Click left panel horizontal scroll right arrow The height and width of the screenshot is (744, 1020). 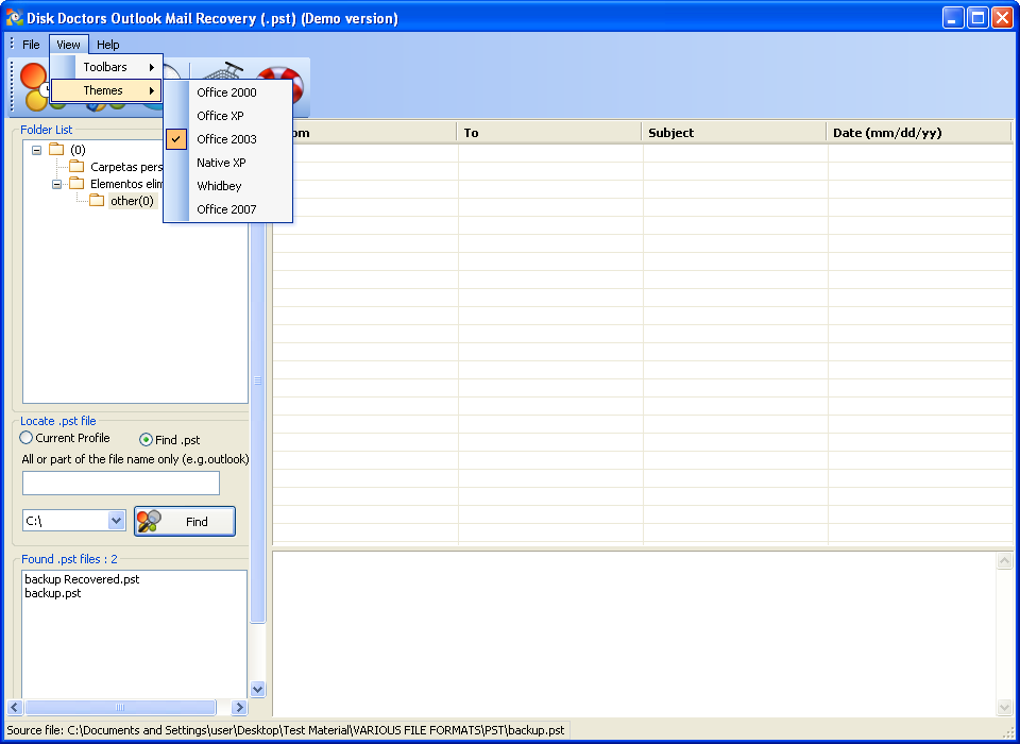click(x=239, y=707)
